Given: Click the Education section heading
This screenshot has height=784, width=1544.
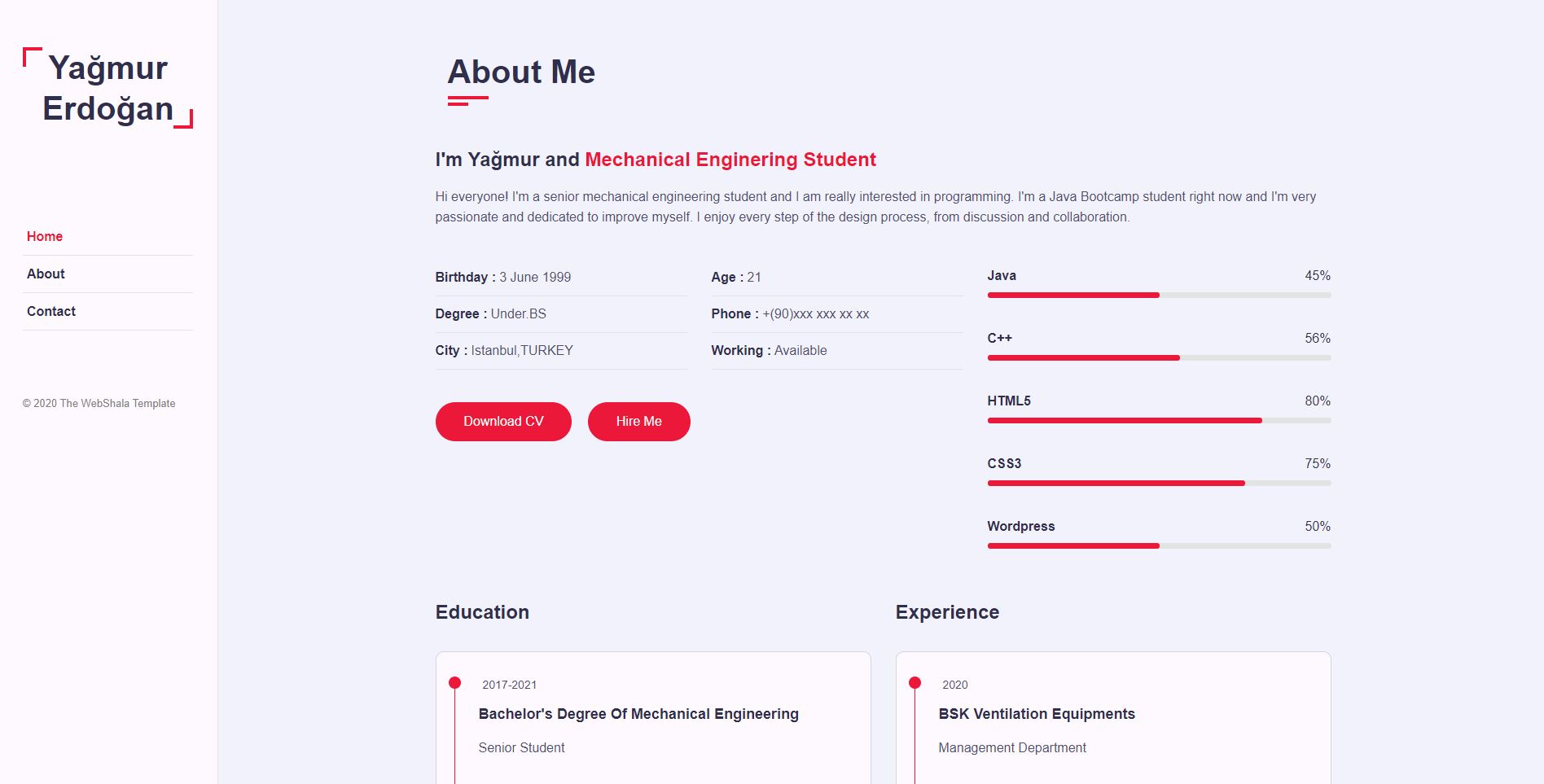Looking at the screenshot, I should click(482, 611).
